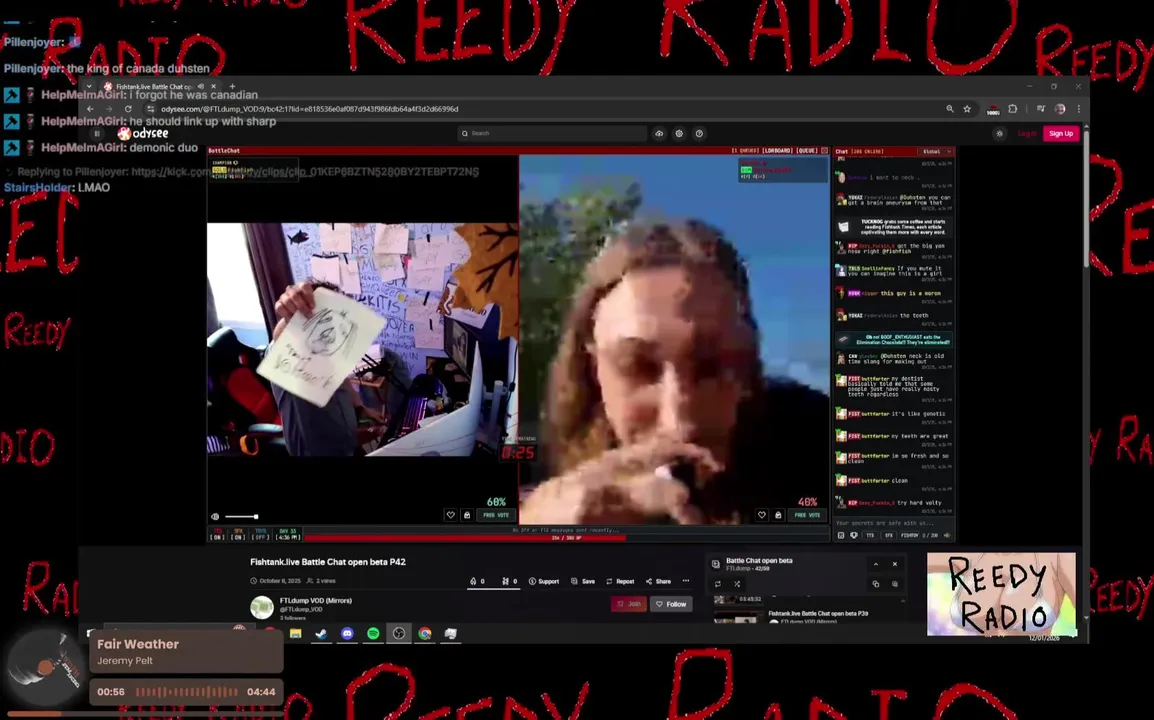The width and height of the screenshot is (1154, 720).
Task: Collapse the Battle Chat open beta playlist
Action: [x=876, y=564]
